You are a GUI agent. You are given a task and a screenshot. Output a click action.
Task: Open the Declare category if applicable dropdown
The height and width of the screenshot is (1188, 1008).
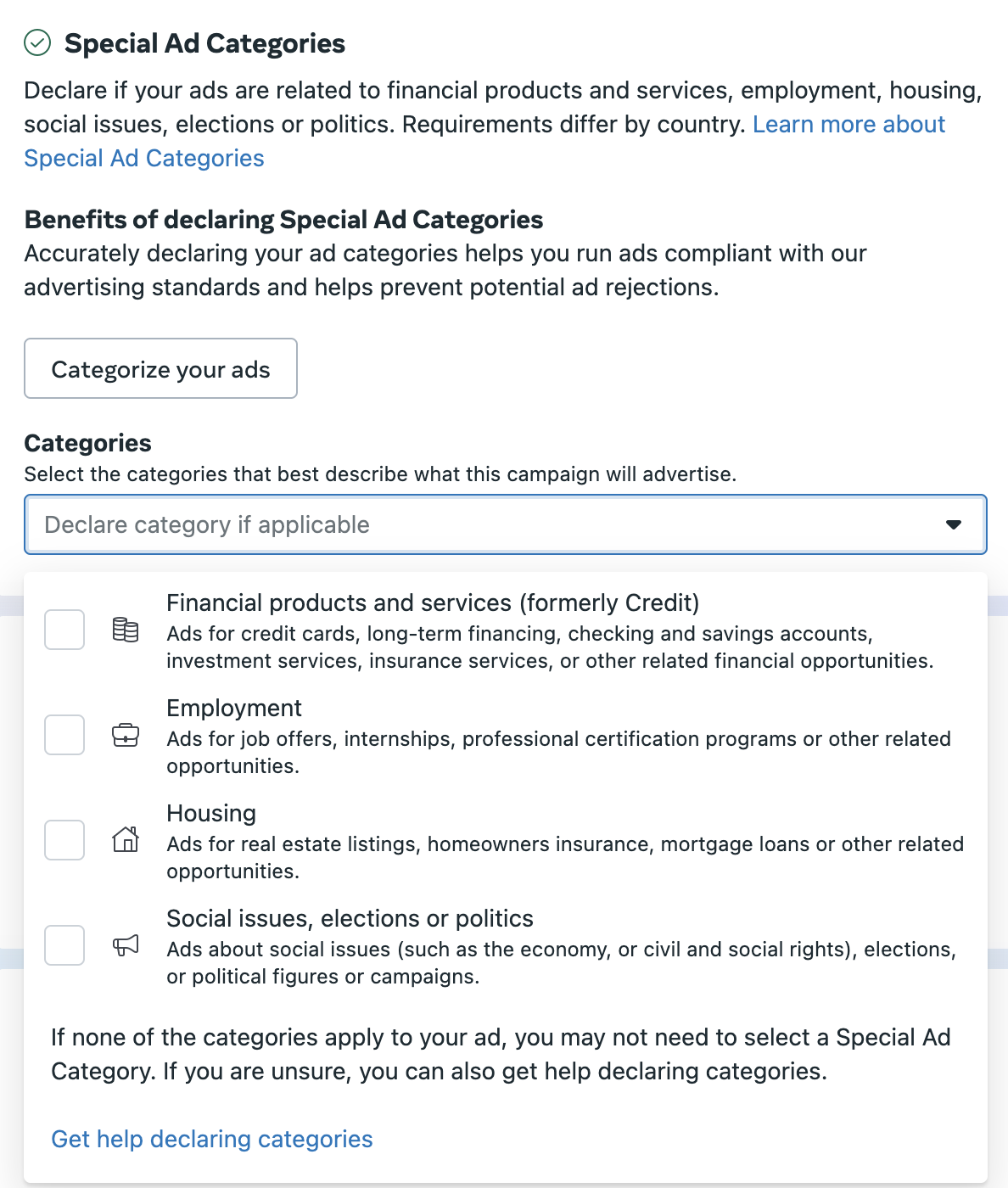(505, 524)
